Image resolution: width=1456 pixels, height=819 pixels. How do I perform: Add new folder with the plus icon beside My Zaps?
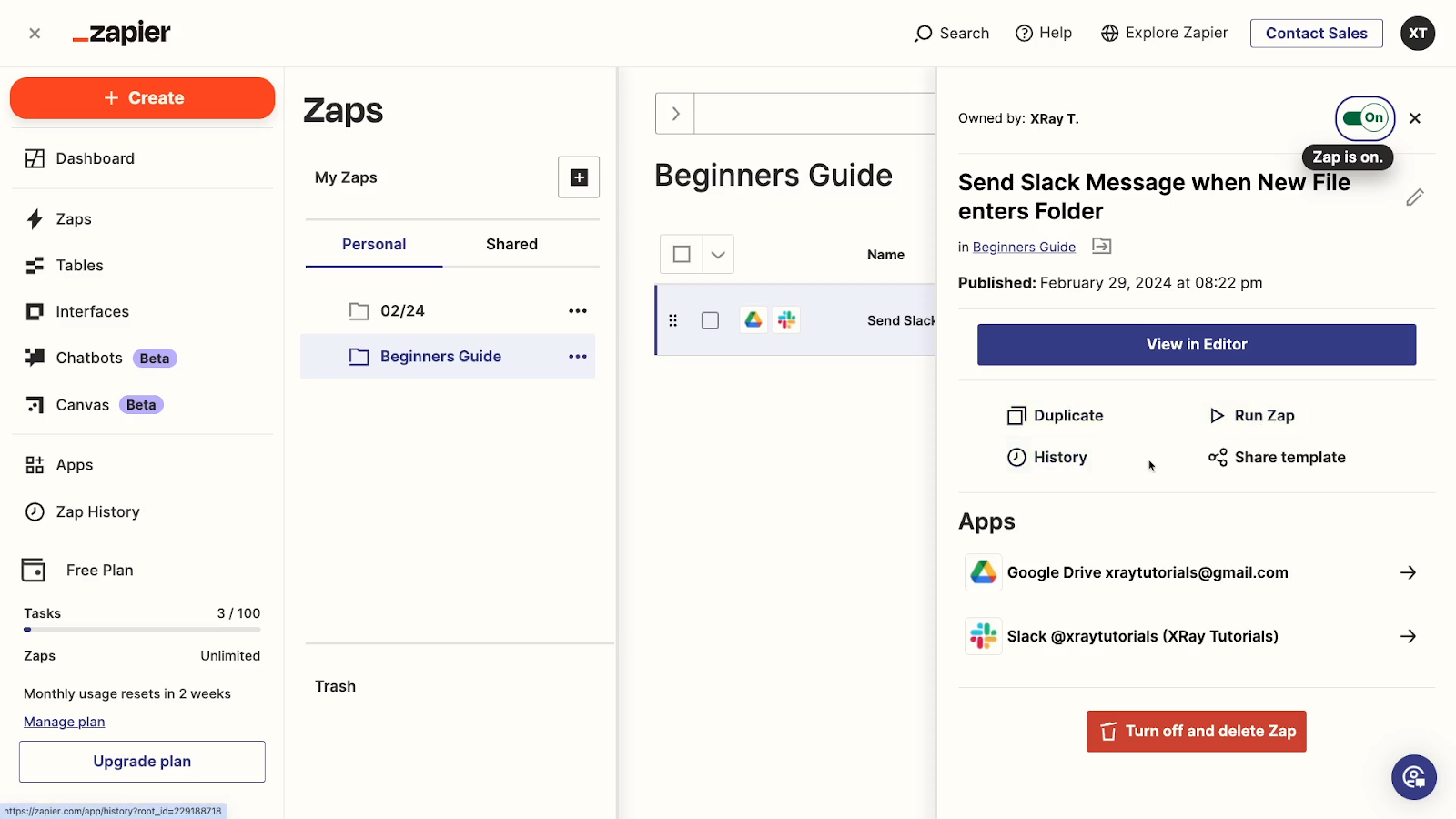579,177
